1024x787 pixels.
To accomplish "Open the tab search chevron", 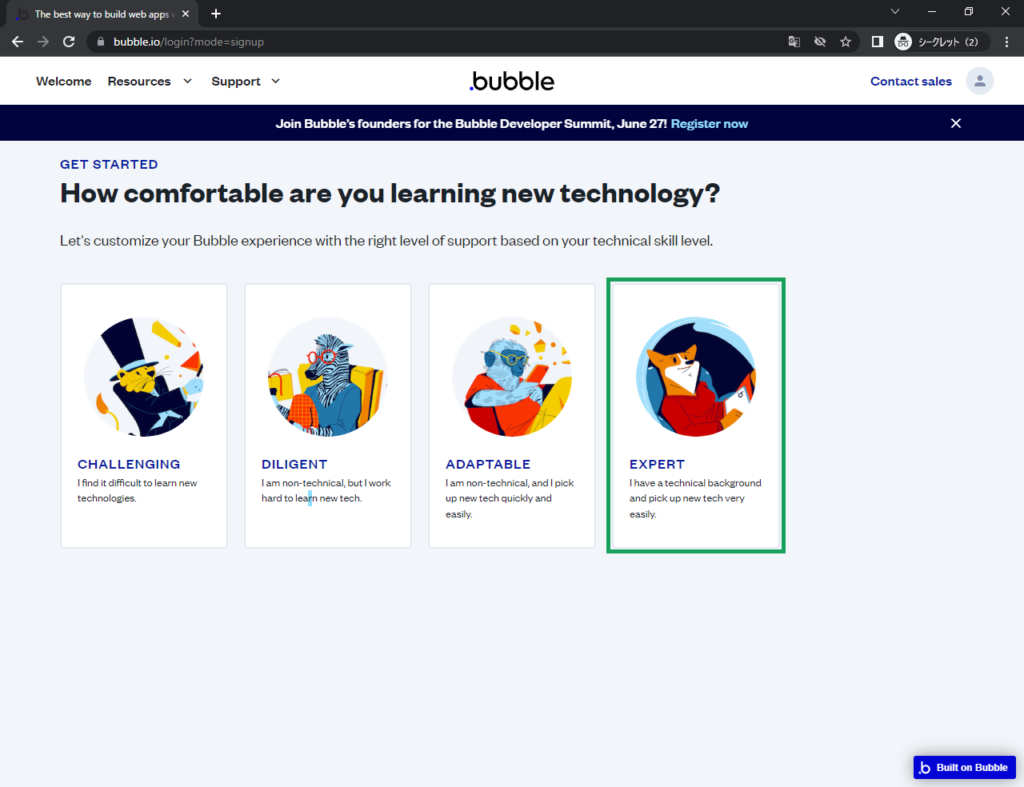I will click(x=895, y=12).
